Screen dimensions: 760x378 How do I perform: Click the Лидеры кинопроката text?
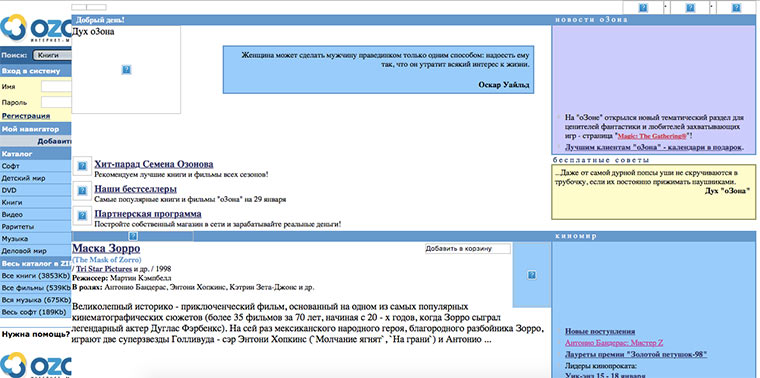pyautogui.click(x=601, y=366)
